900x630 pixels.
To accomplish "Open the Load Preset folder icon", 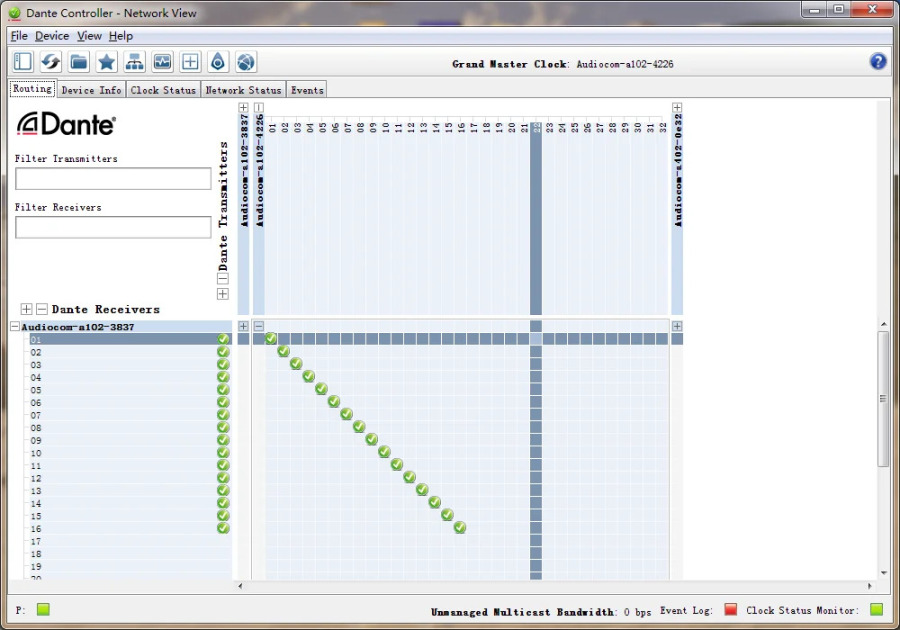I will click(79, 61).
